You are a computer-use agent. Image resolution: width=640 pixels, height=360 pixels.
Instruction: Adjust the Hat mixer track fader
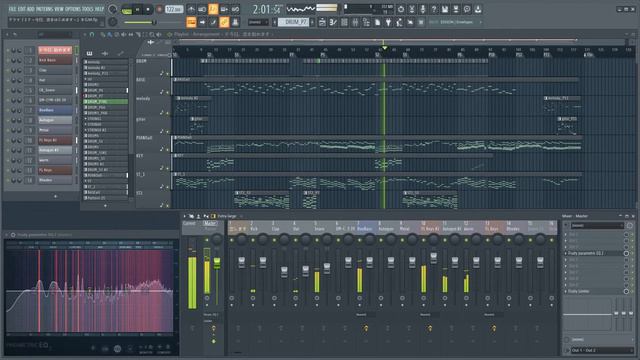point(305,270)
